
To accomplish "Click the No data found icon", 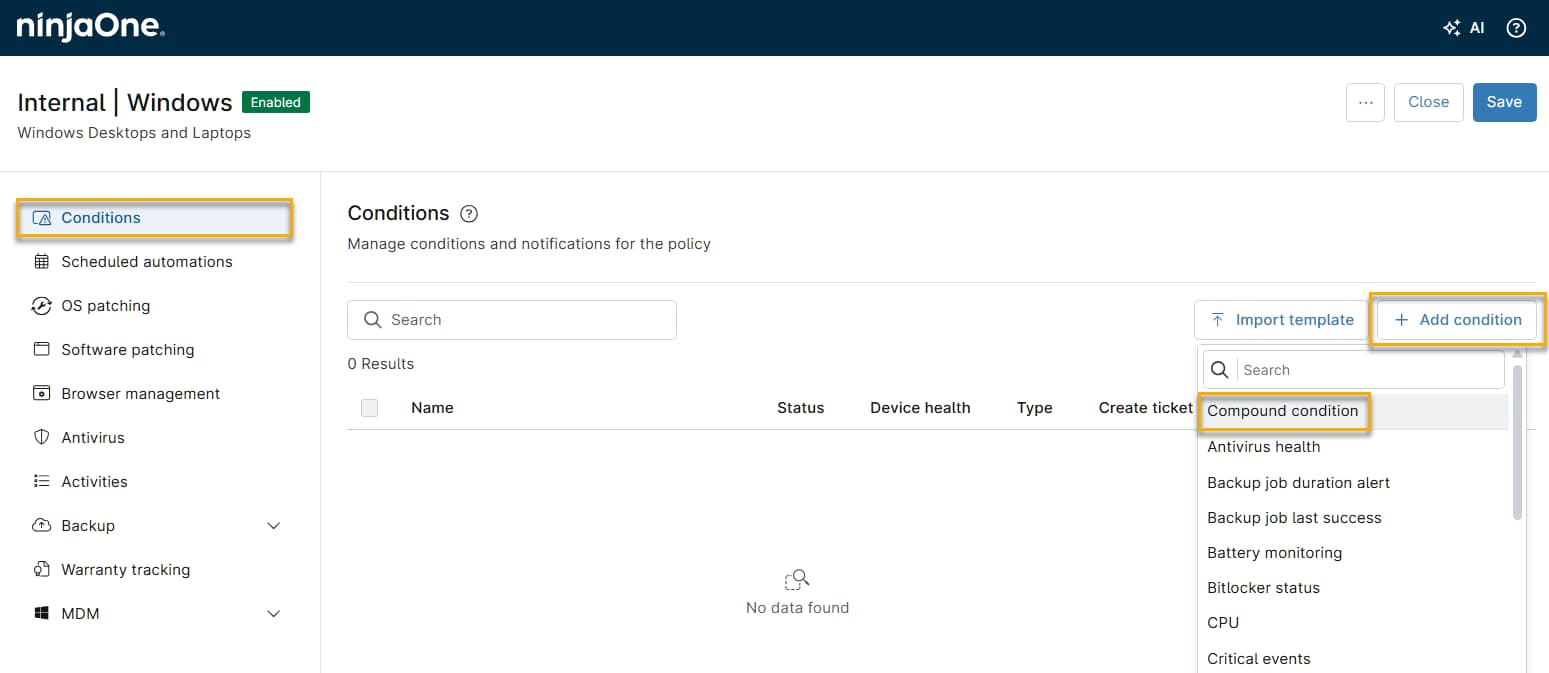I will pos(797,579).
